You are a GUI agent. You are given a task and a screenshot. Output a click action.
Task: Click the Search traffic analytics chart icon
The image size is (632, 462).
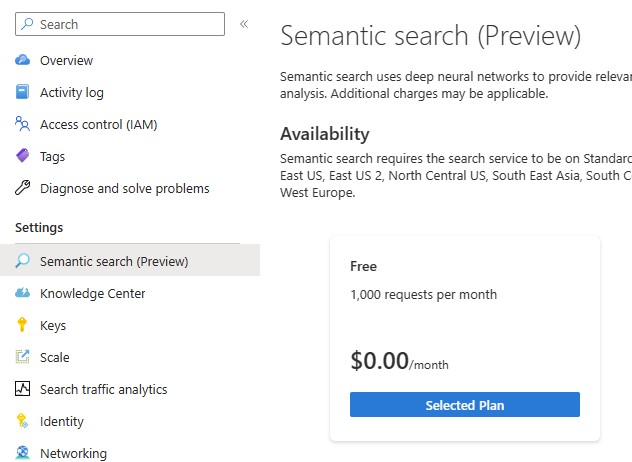click(x=23, y=390)
